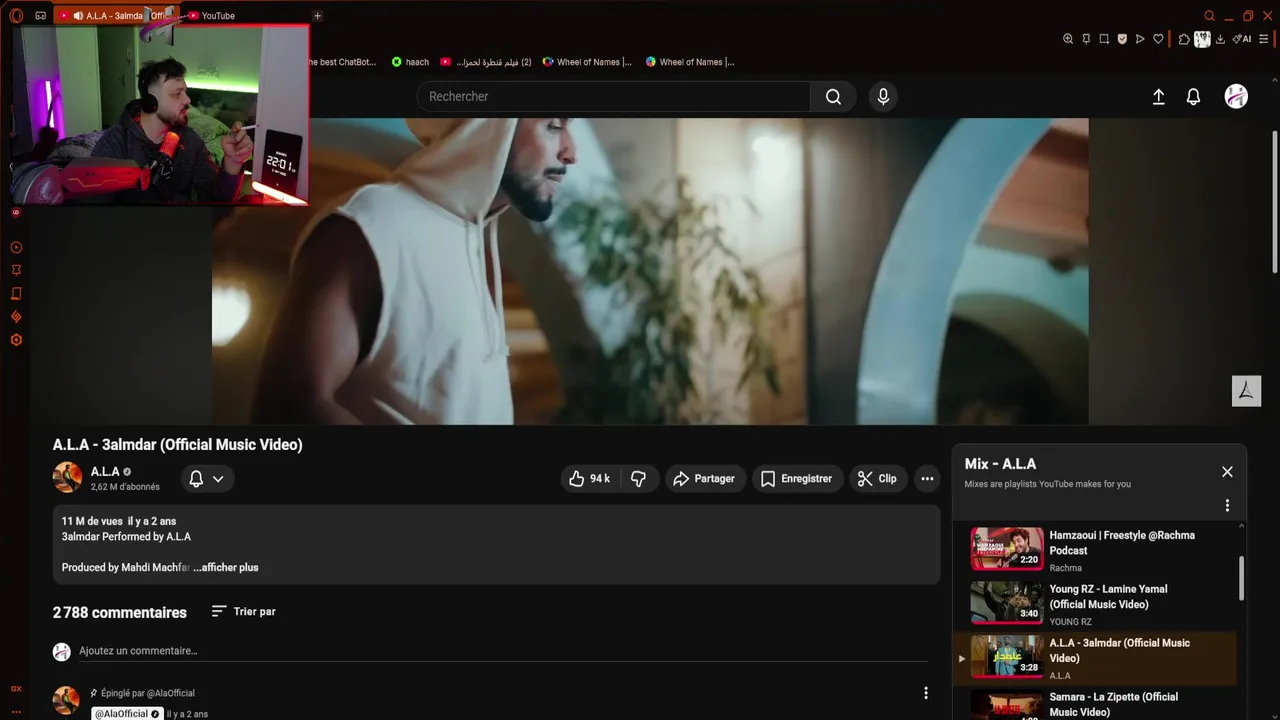Start voice search with microphone icon
This screenshot has width=1280, height=720.
click(x=883, y=96)
